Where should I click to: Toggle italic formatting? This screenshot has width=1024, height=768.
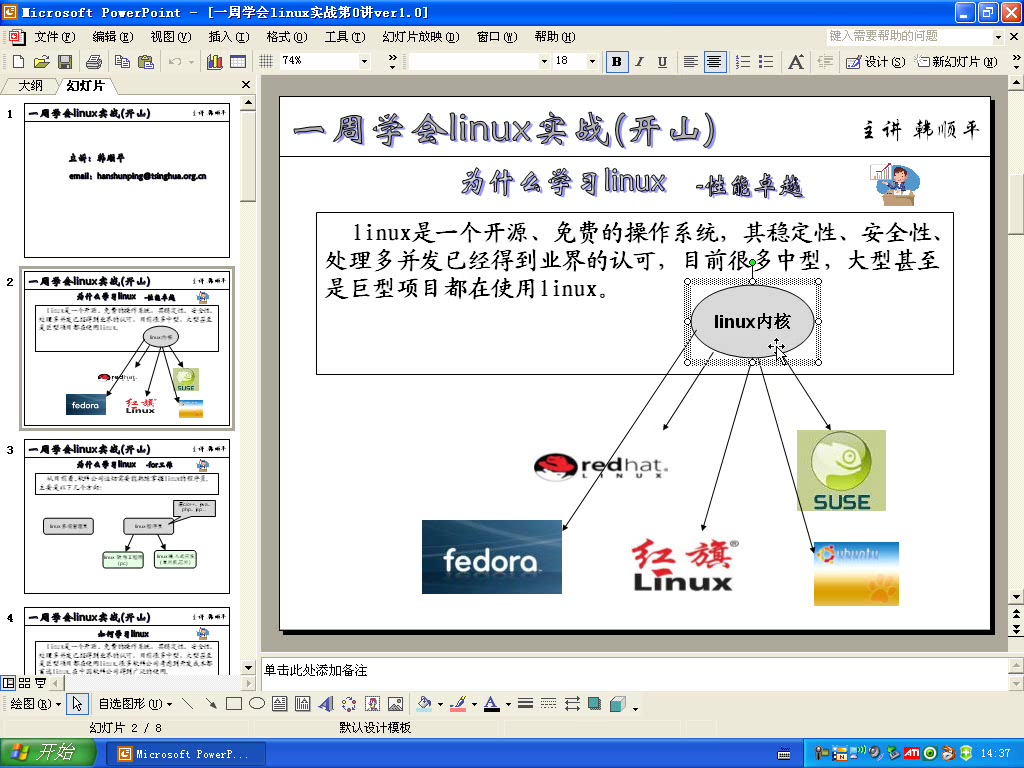coord(640,61)
